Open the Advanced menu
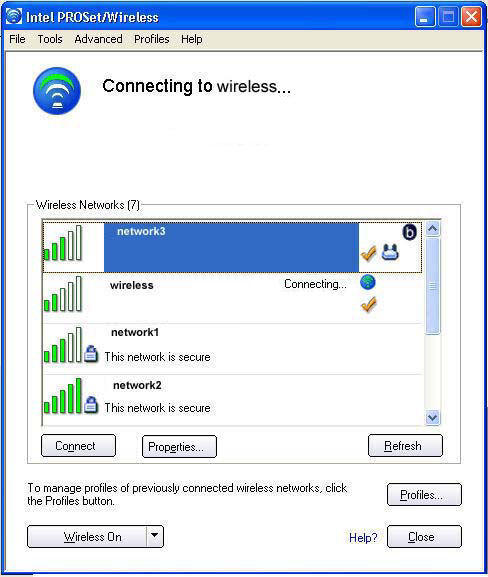Image resolution: width=488 pixels, height=577 pixels. pyautogui.click(x=98, y=39)
